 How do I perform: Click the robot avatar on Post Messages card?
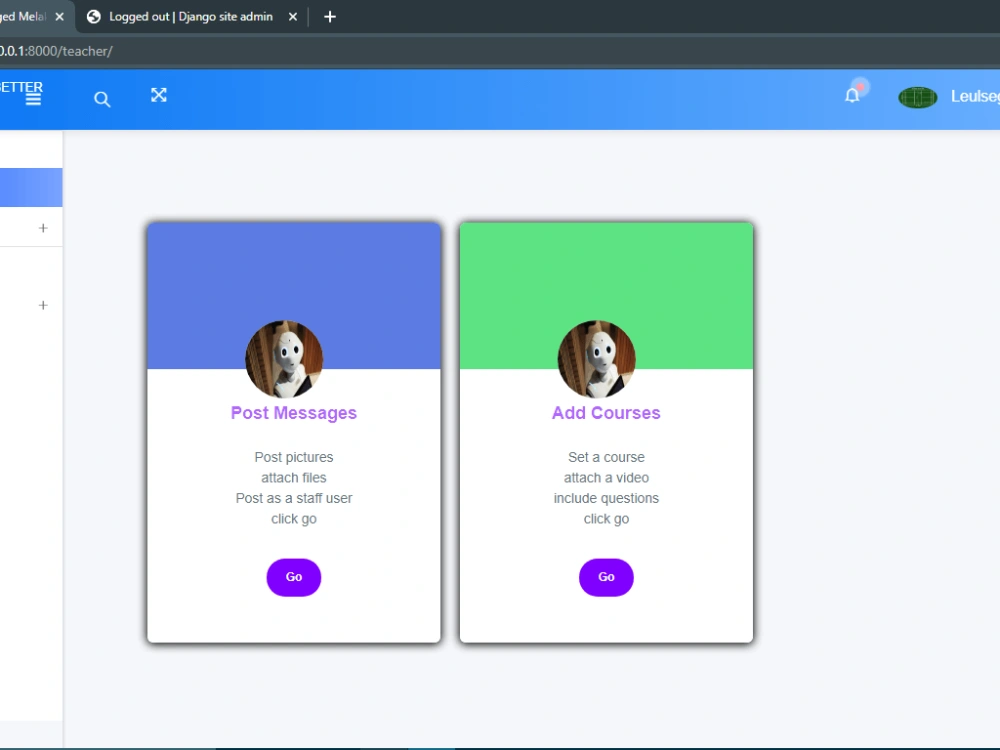[x=284, y=359]
